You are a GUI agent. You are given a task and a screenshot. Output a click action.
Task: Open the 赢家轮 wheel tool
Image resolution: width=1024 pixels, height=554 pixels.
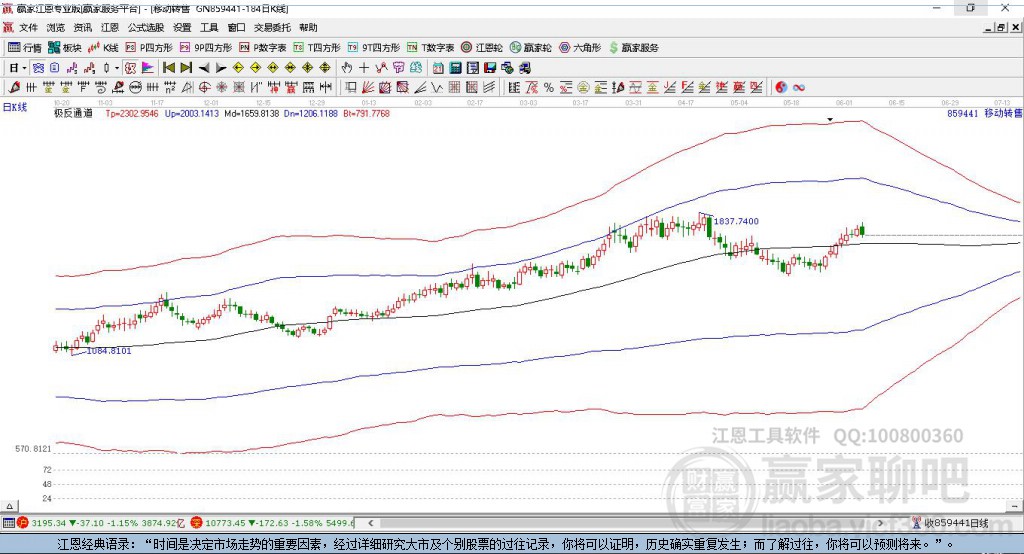click(x=530, y=48)
